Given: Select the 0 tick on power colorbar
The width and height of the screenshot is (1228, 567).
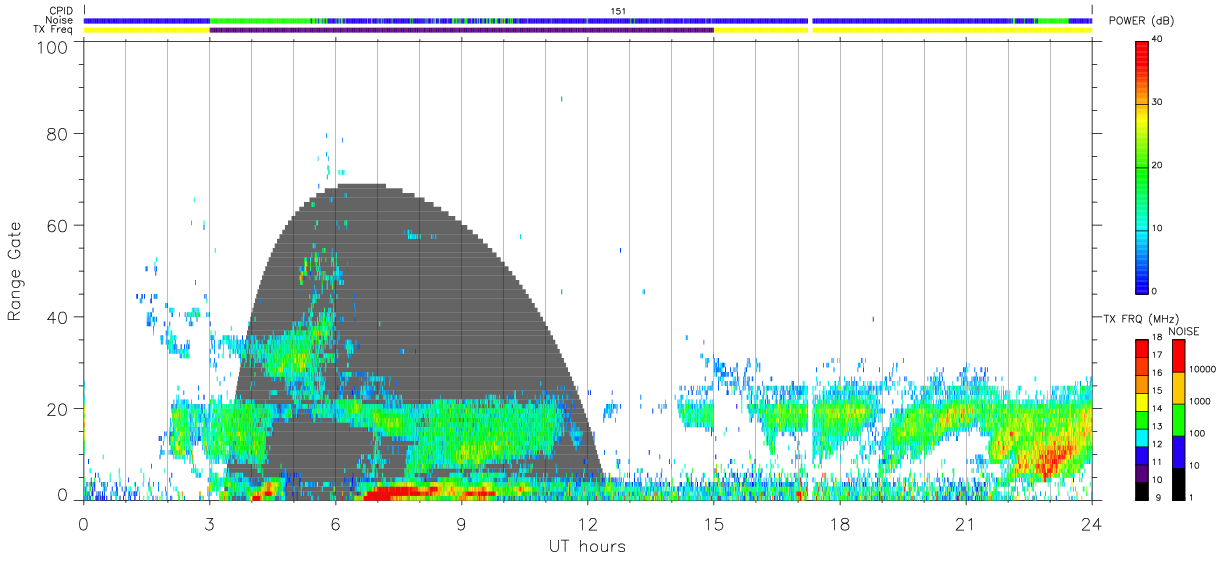Looking at the screenshot, I should pyautogui.click(x=1155, y=291).
